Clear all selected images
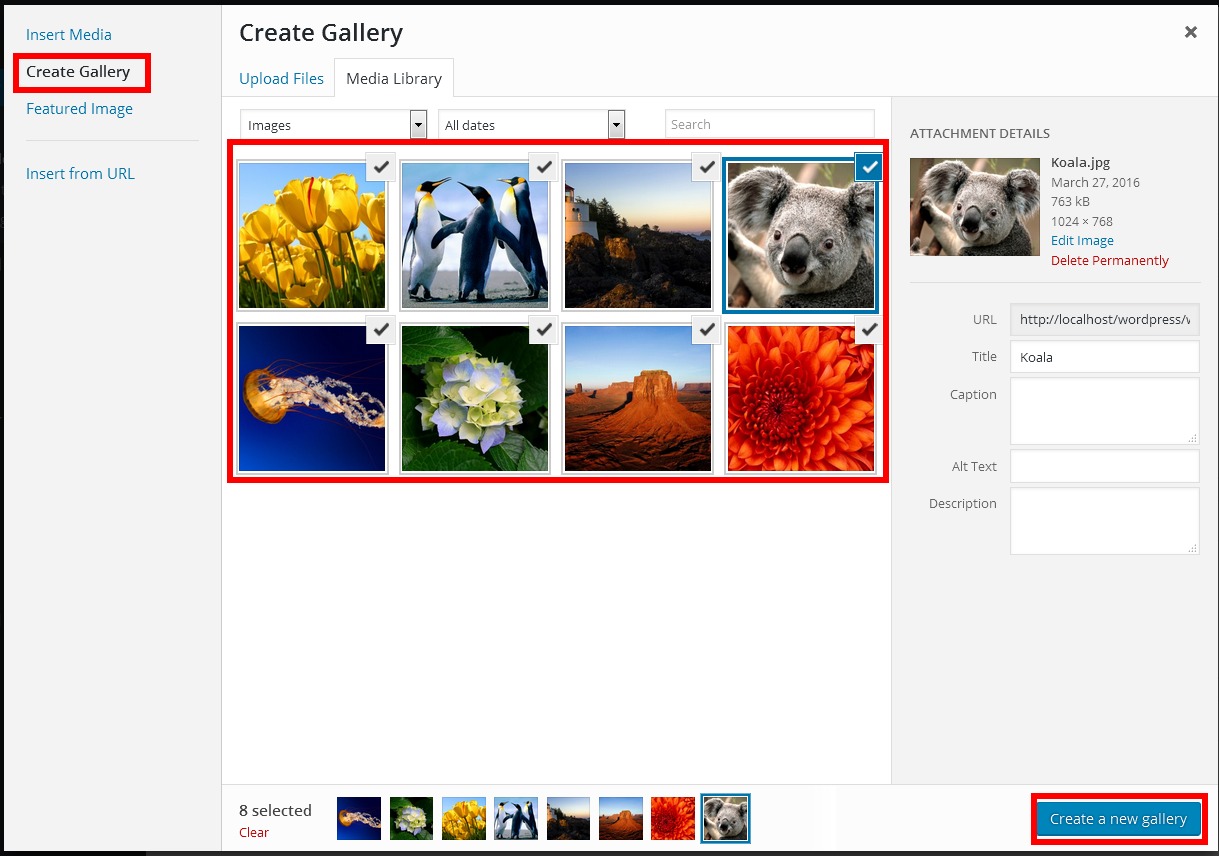Image resolution: width=1219 pixels, height=856 pixels. point(253,832)
